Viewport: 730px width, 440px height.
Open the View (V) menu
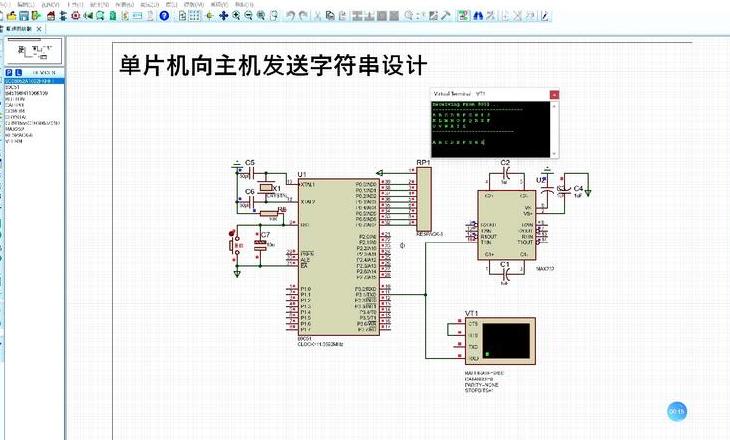(x=50, y=4)
